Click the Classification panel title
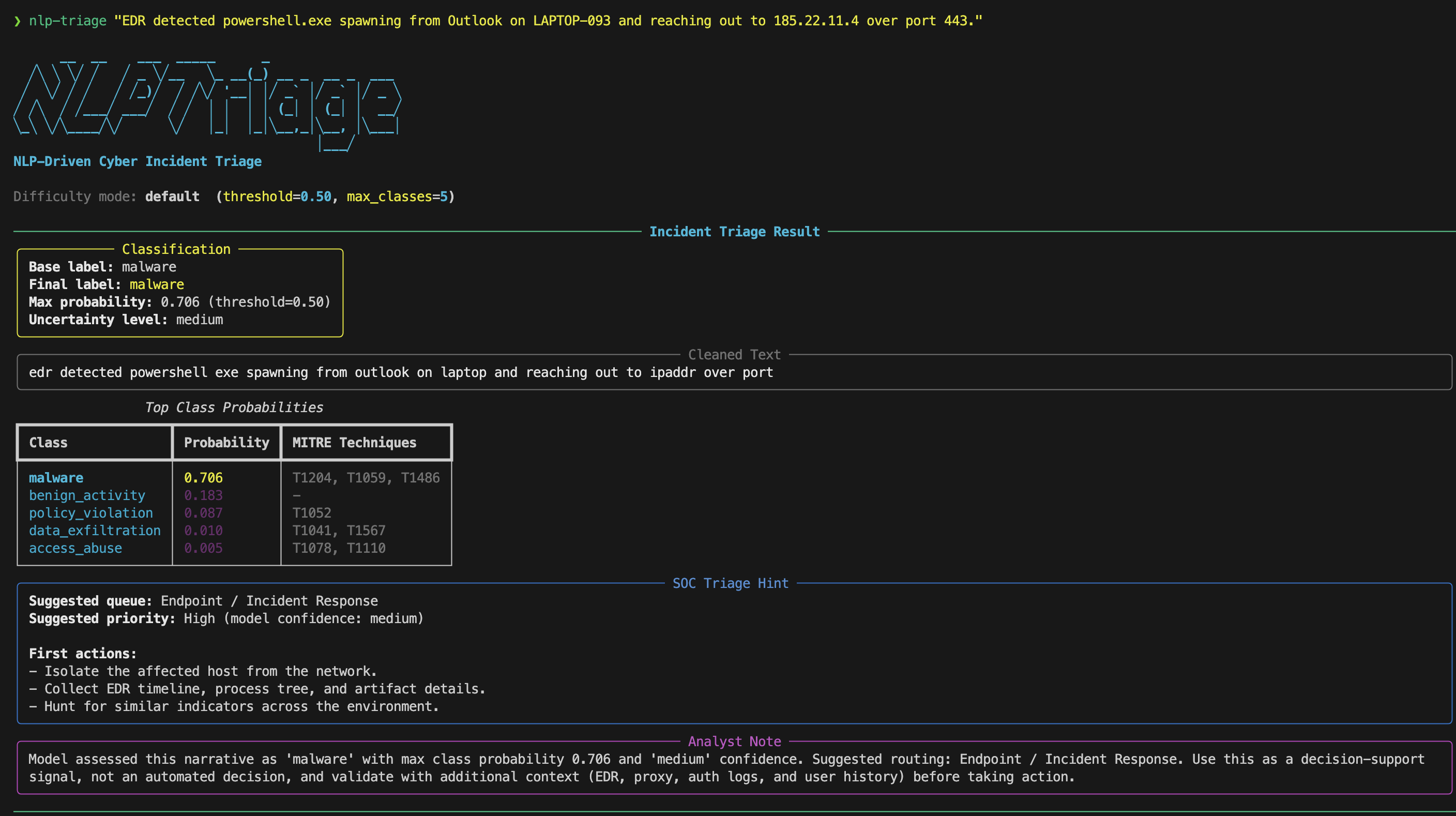 tap(176, 249)
